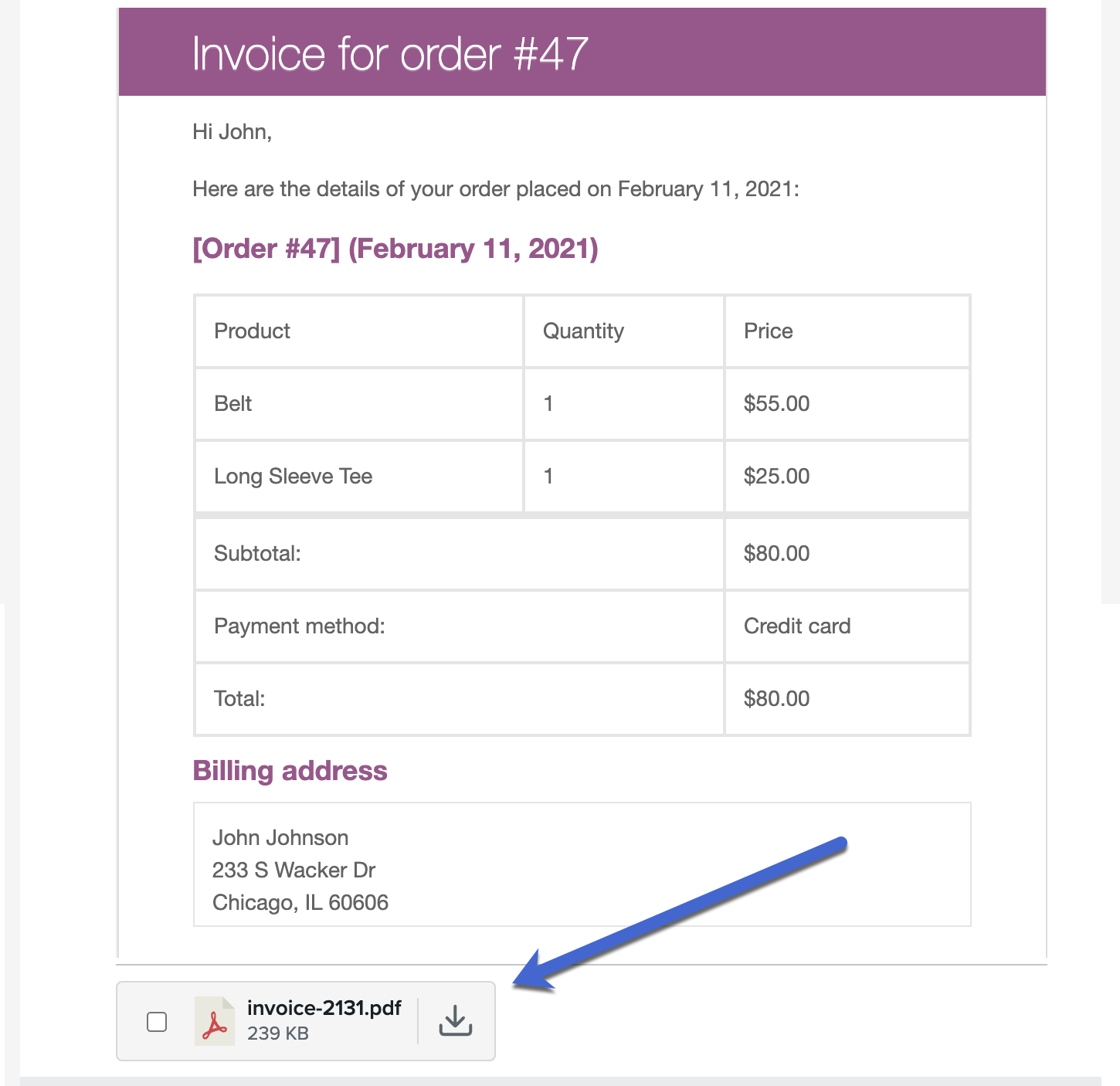Click the Subtotal amount of $80.00
The width and height of the screenshot is (1120, 1086).
776,553
